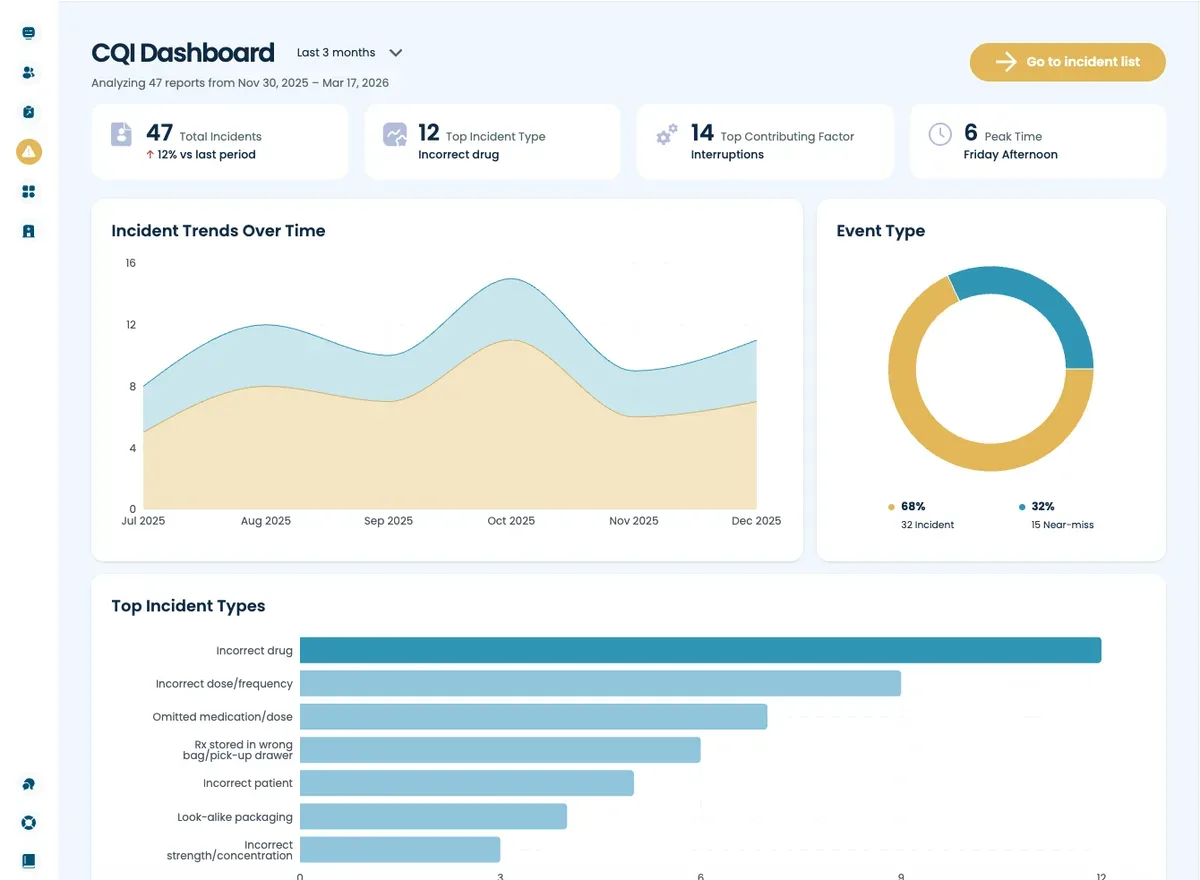Click the Incorrect patient bar in the chart
The width and height of the screenshot is (1200, 880).
(465, 783)
